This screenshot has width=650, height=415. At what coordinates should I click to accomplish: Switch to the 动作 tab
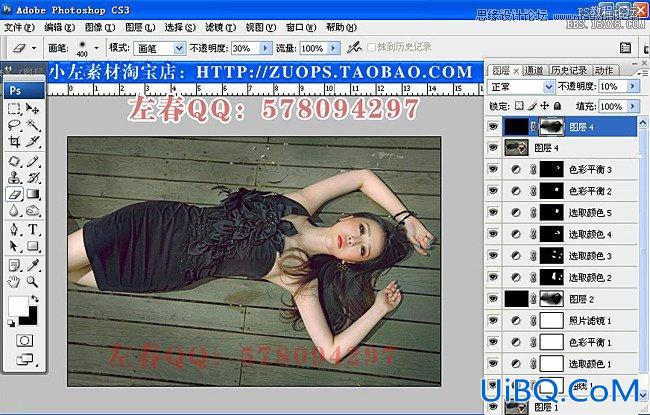click(604, 70)
